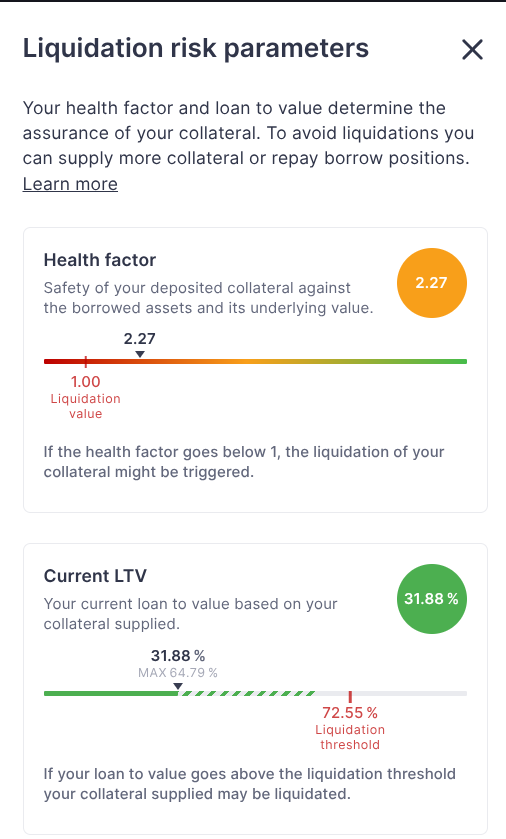Click the Liquidation risk parameters title
506x839 pixels.
(196, 48)
